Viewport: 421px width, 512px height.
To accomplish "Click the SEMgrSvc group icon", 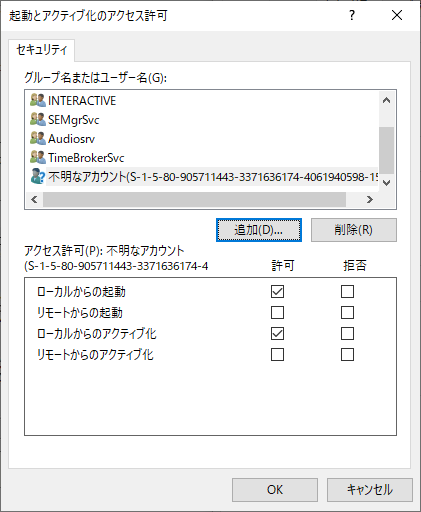I will point(38,119).
